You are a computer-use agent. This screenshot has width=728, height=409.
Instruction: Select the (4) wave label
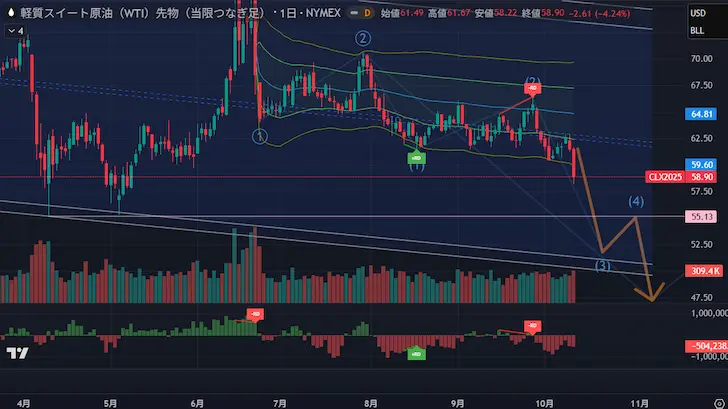tap(636, 201)
